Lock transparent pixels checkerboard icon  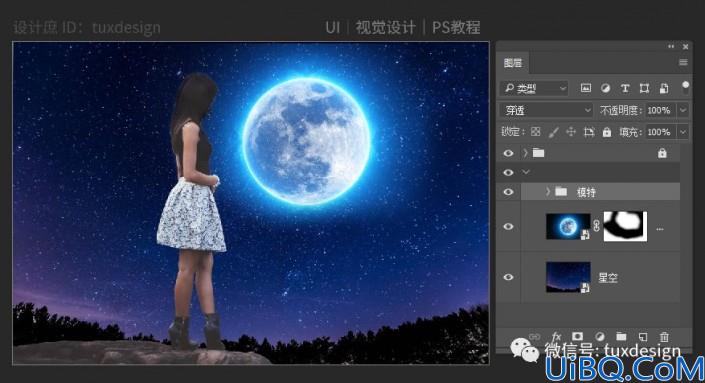(535, 132)
